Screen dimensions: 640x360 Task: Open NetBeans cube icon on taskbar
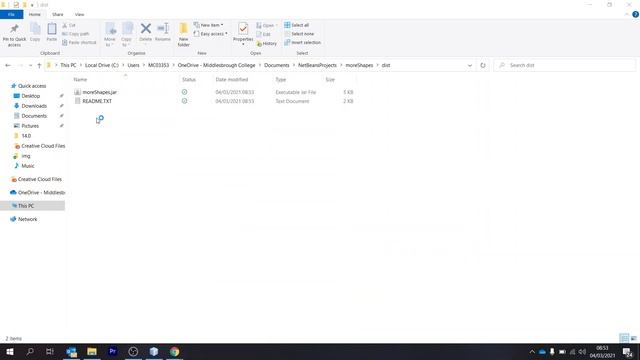coord(154,351)
